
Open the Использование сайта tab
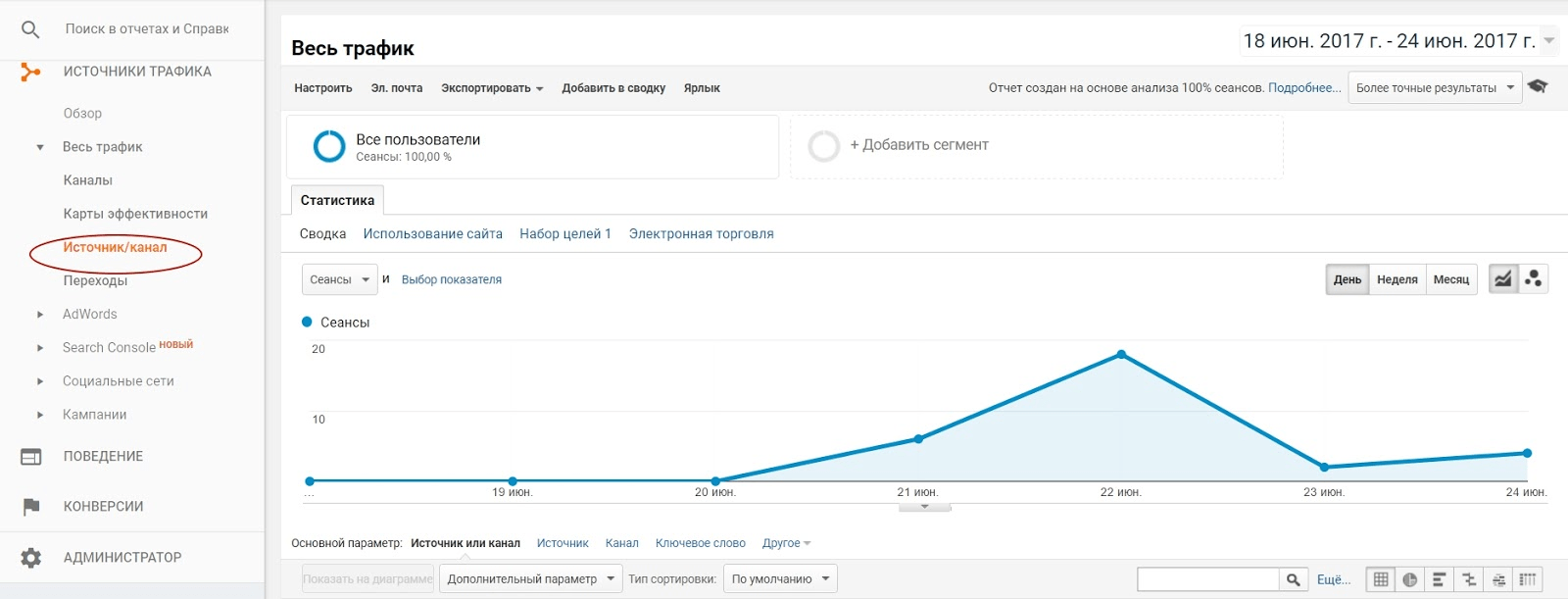tap(432, 233)
